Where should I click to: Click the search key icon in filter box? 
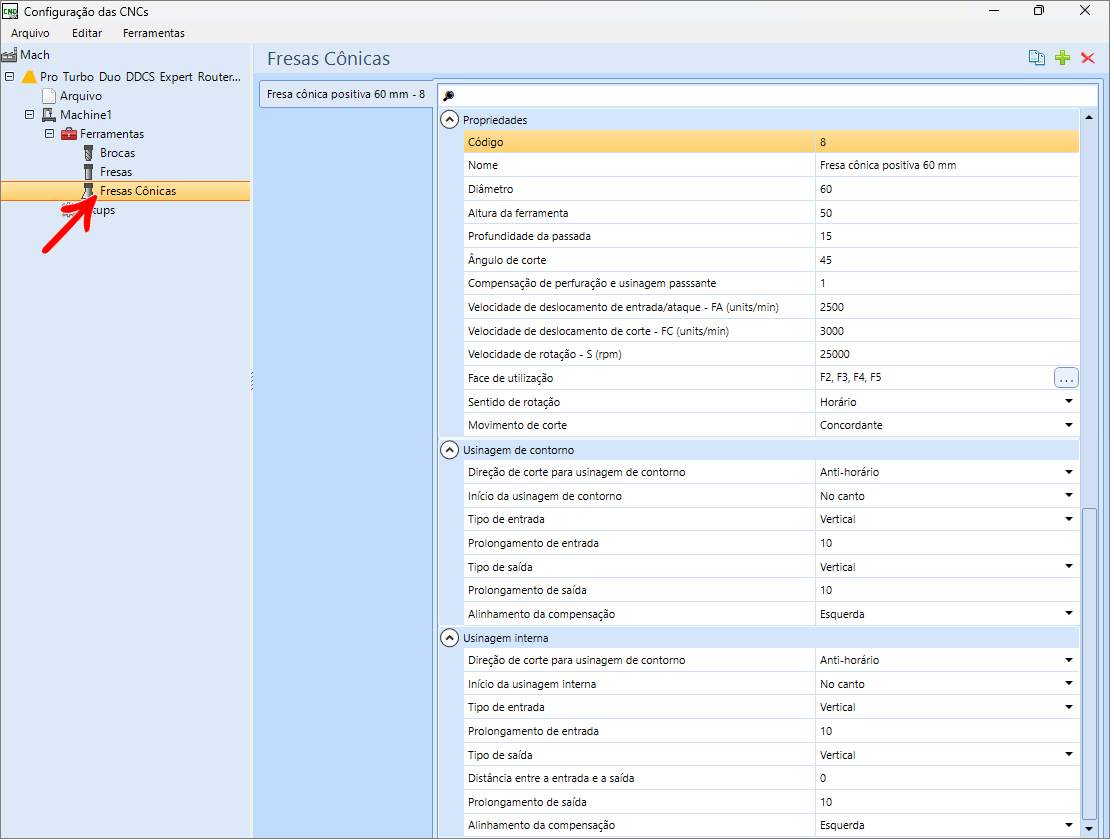coord(448,95)
